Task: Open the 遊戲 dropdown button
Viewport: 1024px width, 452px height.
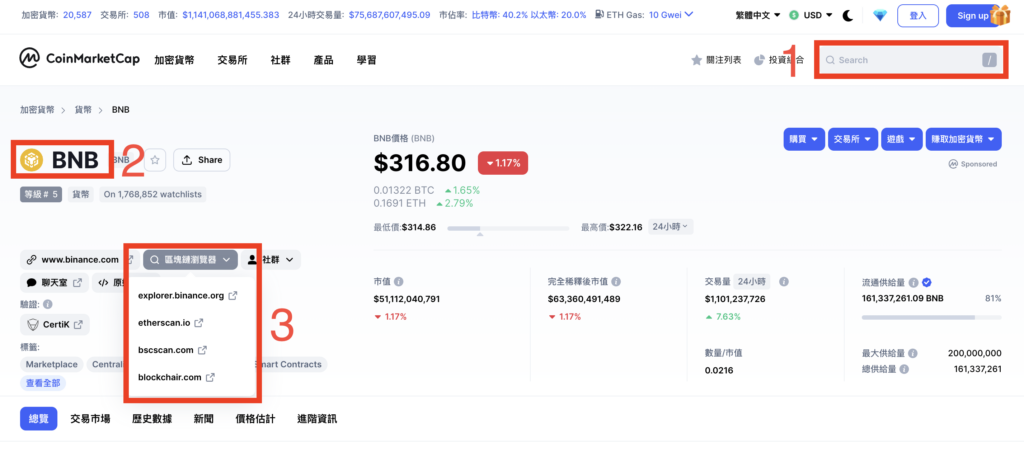Action: tap(902, 139)
